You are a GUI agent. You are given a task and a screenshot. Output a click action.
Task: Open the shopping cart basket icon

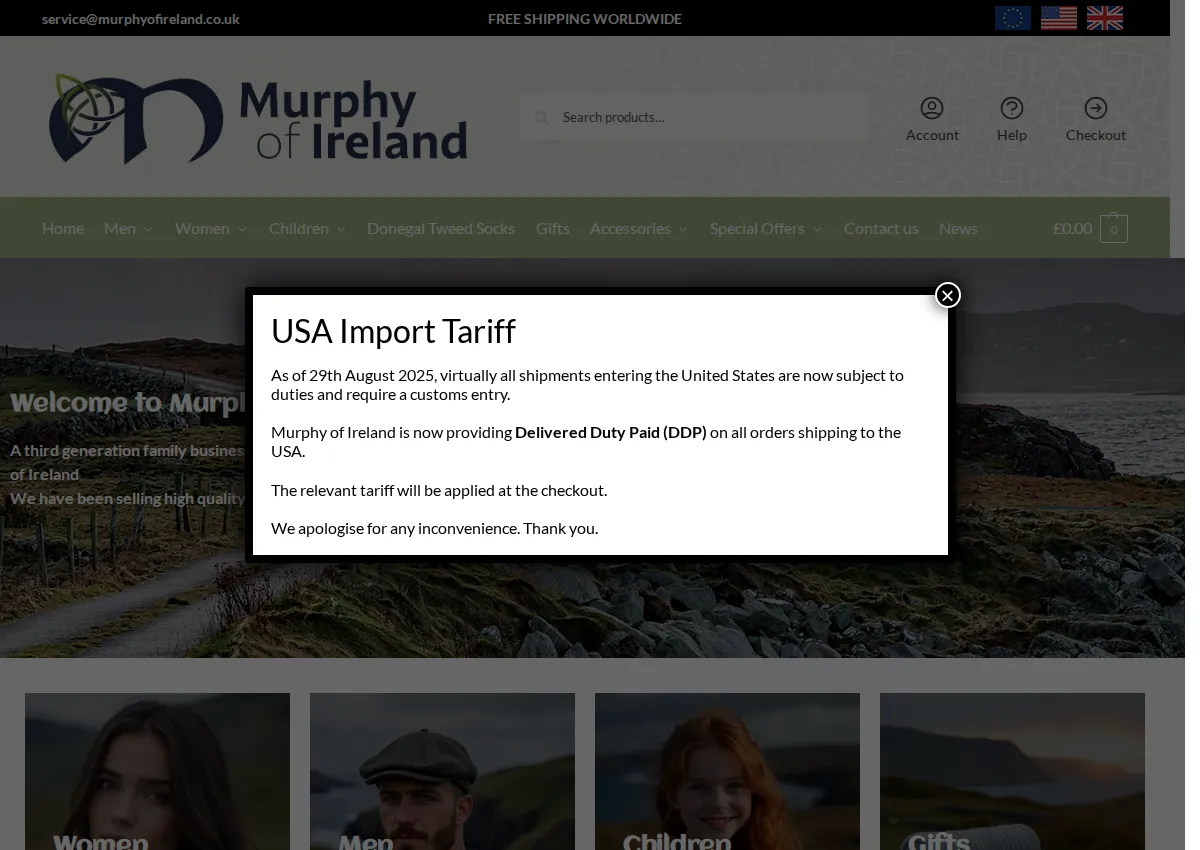point(1114,229)
